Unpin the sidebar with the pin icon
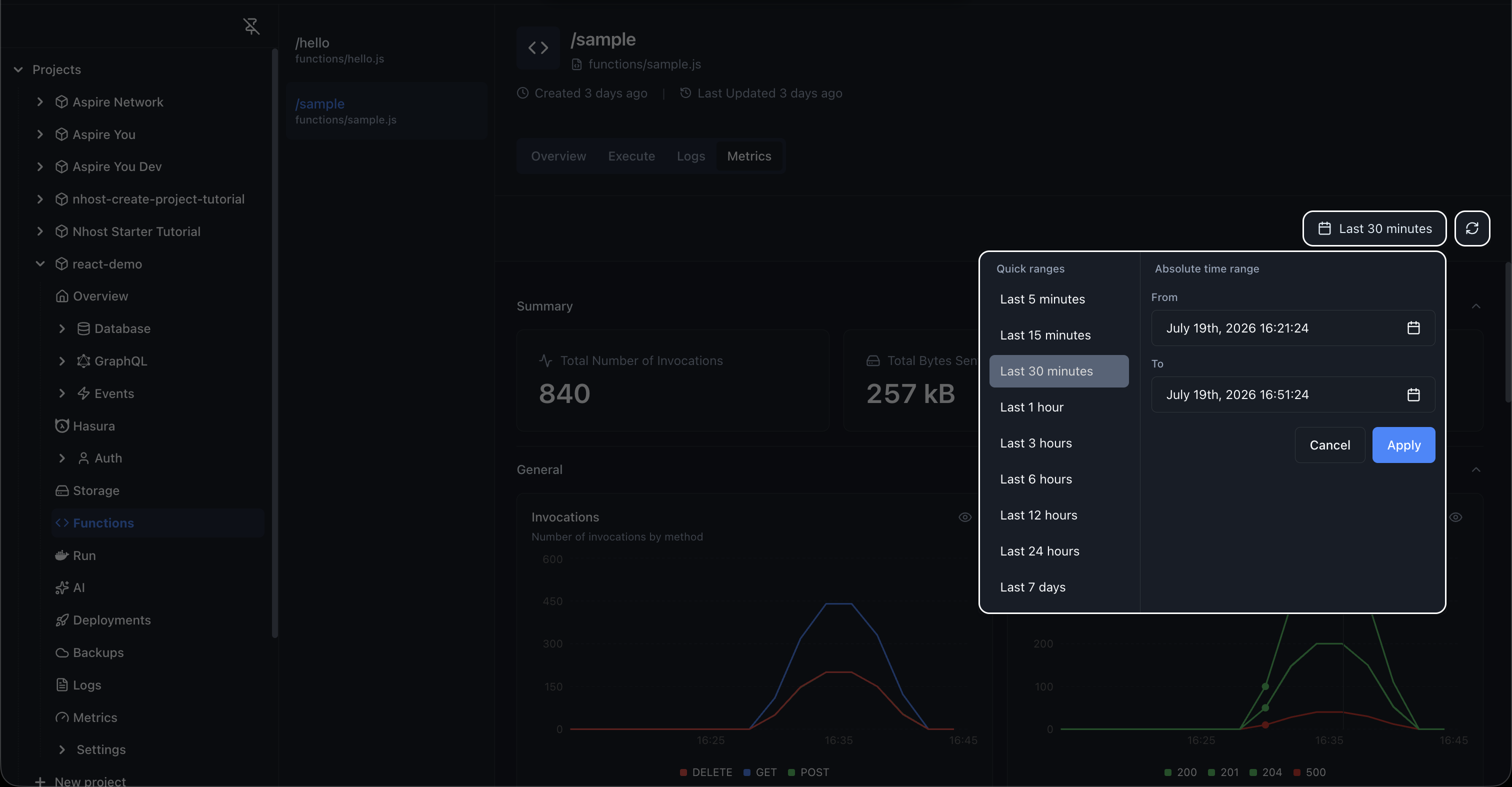 coord(251,26)
